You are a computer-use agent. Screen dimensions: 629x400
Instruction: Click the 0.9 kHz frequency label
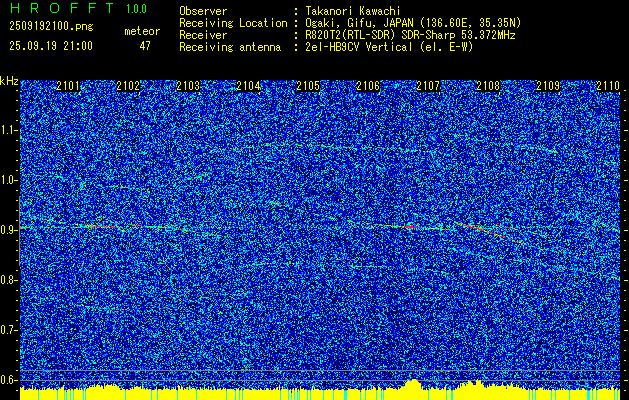(8, 230)
